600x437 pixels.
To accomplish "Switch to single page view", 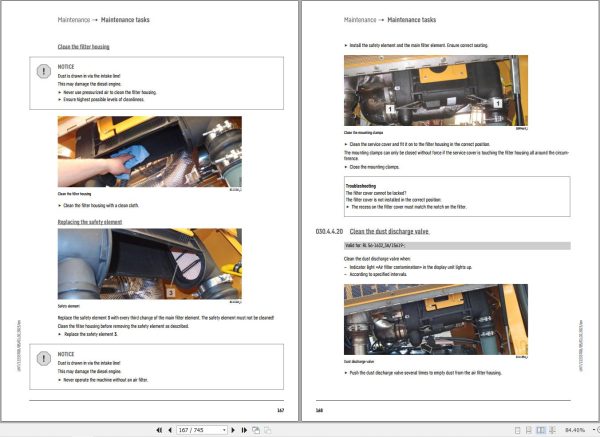I will (x=517, y=430).
